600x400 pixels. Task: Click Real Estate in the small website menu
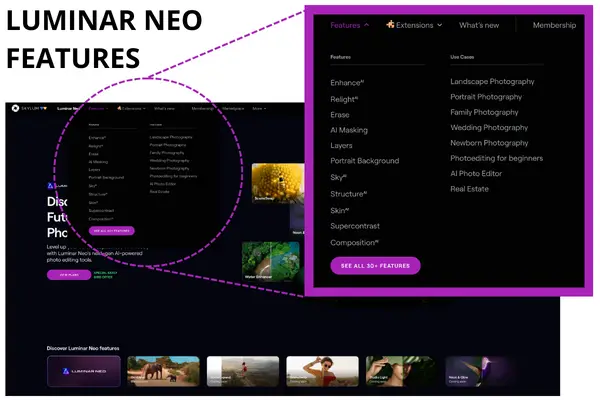click(x=160, y=191)
